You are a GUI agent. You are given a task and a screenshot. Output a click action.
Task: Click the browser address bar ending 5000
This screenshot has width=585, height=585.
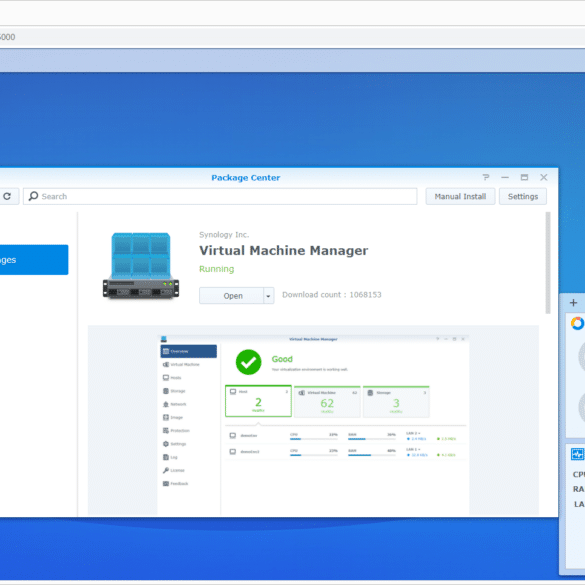pos(292,37)
